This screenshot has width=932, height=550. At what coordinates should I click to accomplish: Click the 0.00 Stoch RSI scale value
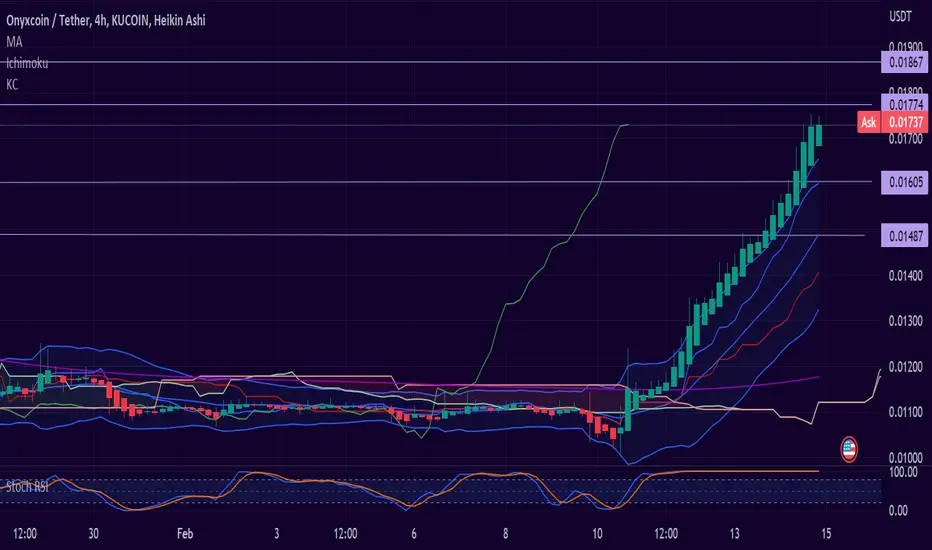coord(898,510)
